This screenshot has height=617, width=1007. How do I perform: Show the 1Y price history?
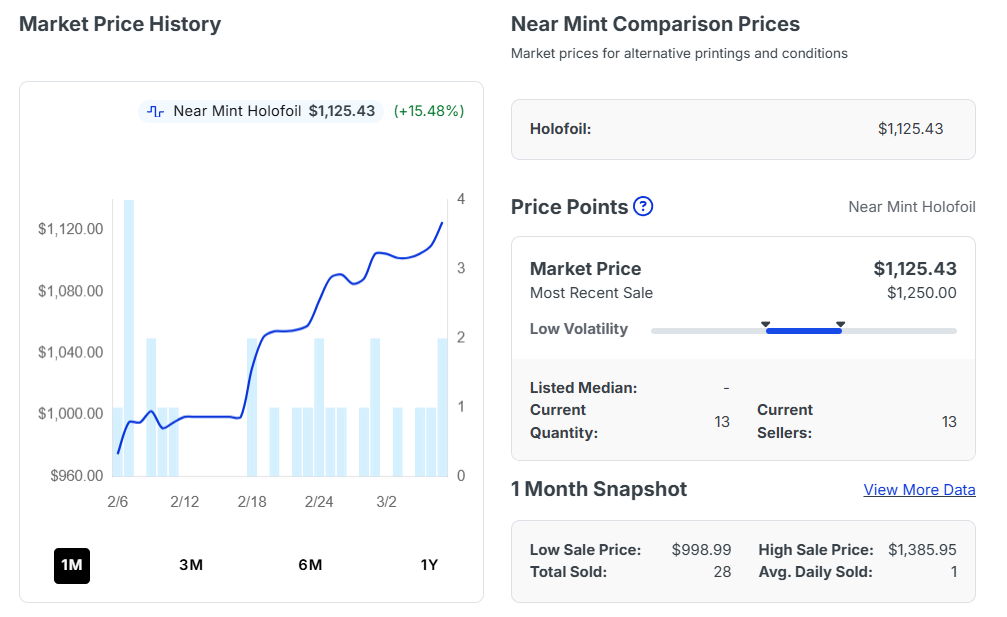click(429, 565)
